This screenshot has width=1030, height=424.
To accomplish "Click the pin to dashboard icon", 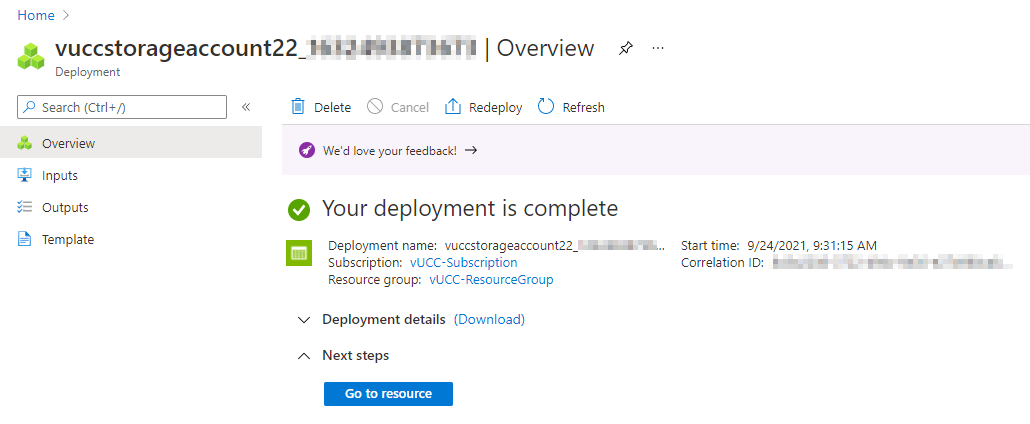I will (626, 48).
